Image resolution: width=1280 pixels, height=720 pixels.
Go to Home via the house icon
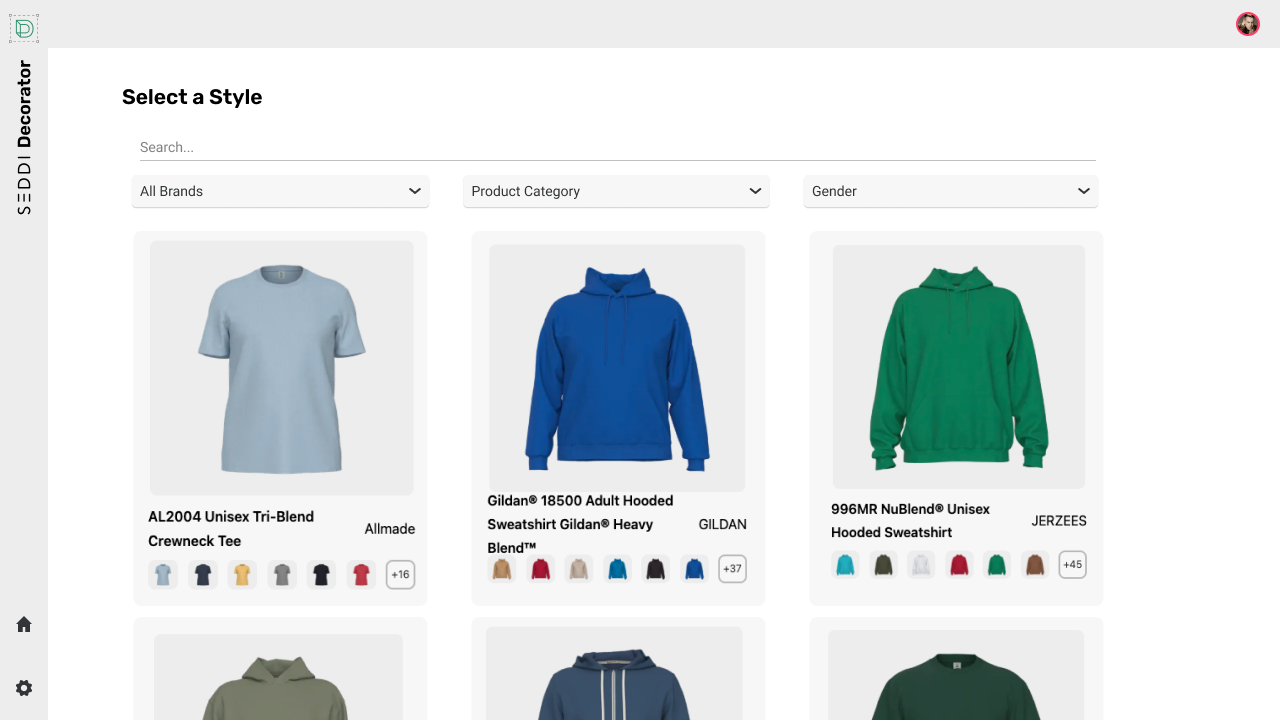[24, 624]
